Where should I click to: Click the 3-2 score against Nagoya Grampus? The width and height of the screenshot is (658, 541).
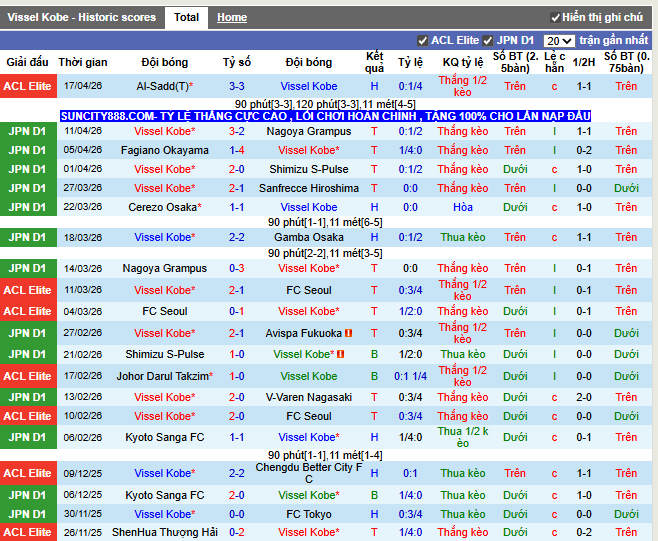tap(237, 131)
